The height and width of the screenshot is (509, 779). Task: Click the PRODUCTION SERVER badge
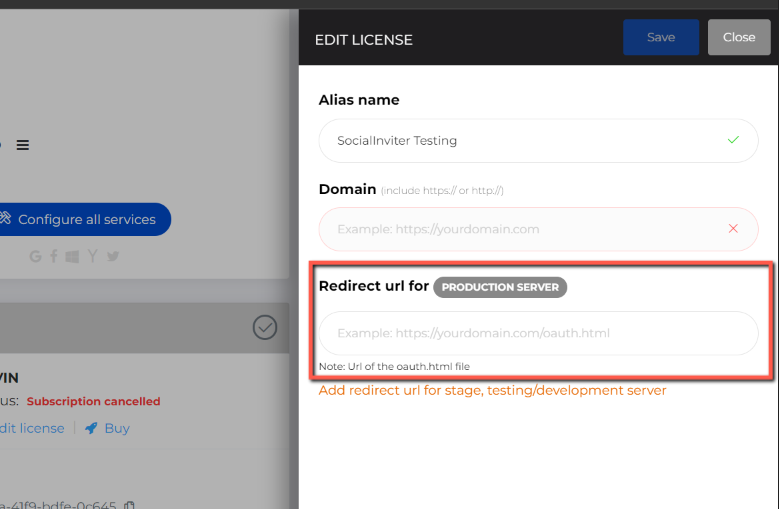pos(500,287)
